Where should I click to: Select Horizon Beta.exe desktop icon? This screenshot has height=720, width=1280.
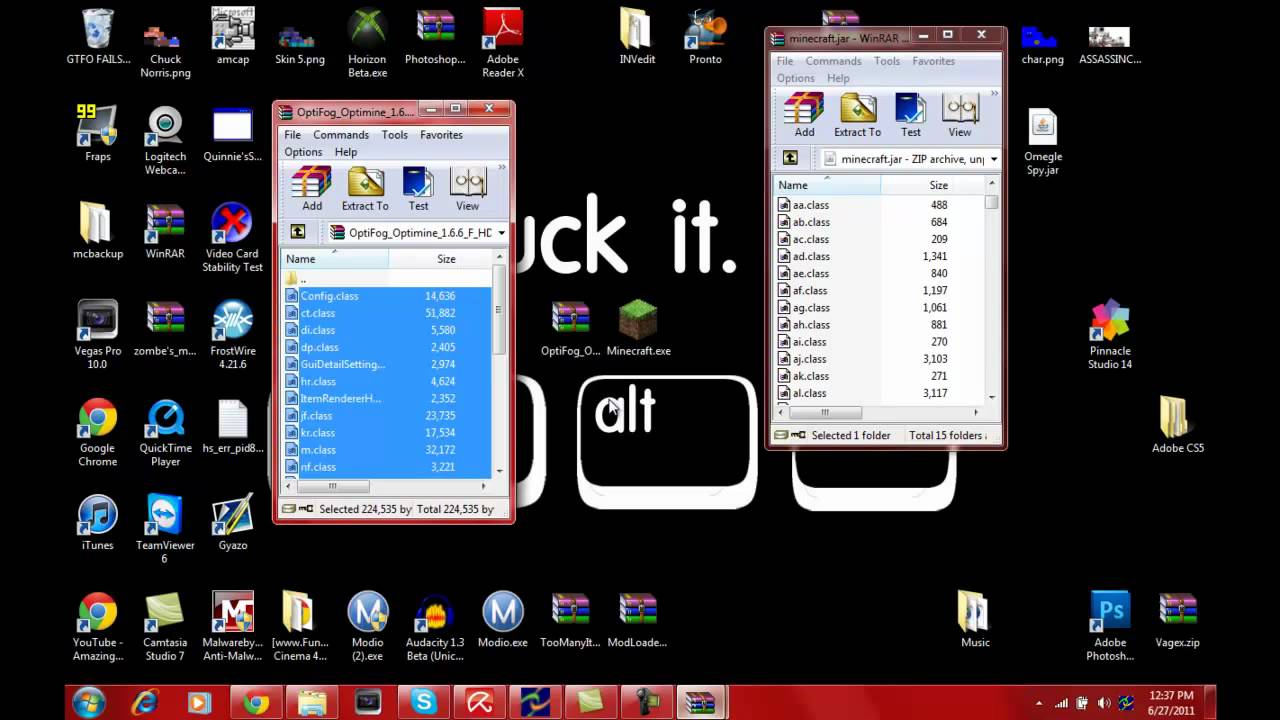(x=367, y=43)
